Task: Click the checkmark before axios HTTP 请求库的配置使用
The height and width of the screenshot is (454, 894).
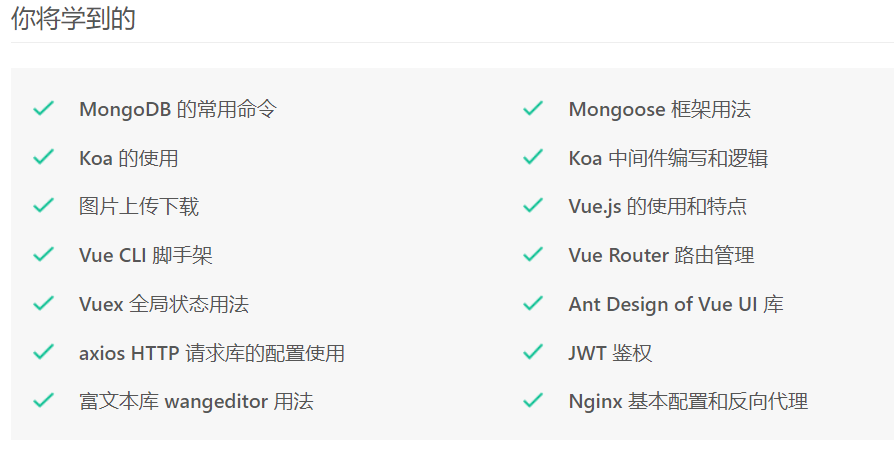Action: (x=43, y=352)
